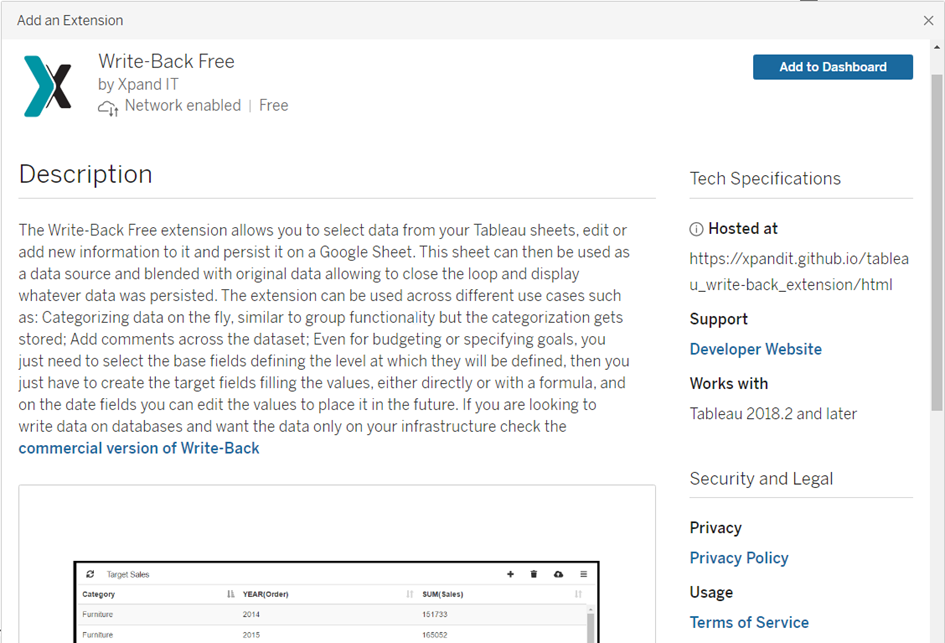Click the trash icon in the preview toolbar

pos(533,574)
